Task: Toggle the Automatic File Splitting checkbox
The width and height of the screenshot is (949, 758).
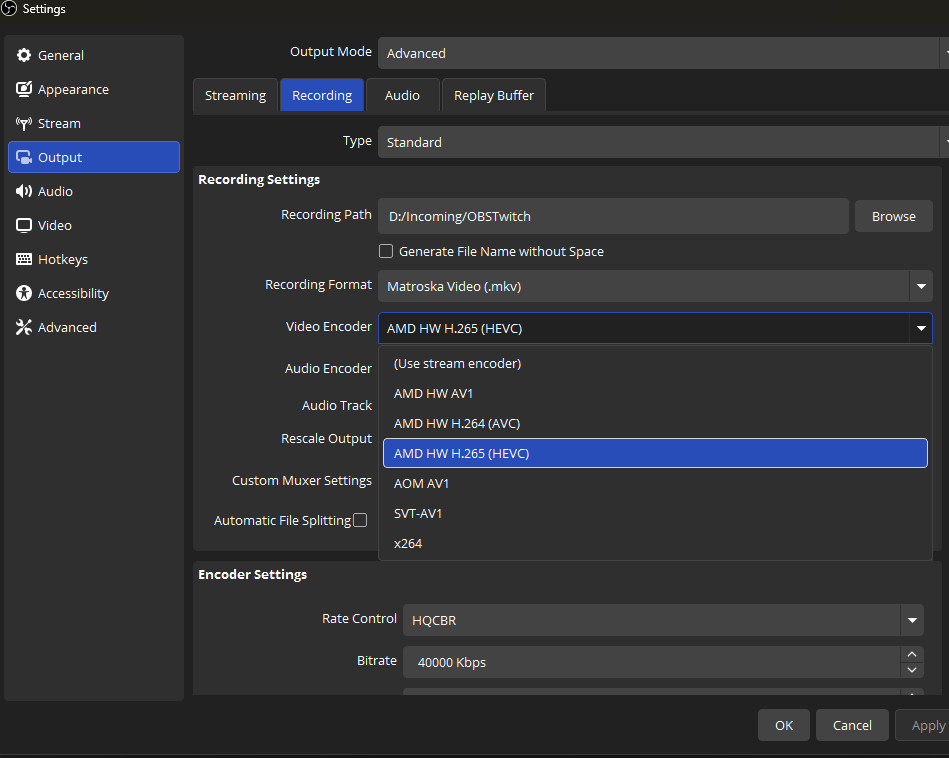Action: pos(360,520)
